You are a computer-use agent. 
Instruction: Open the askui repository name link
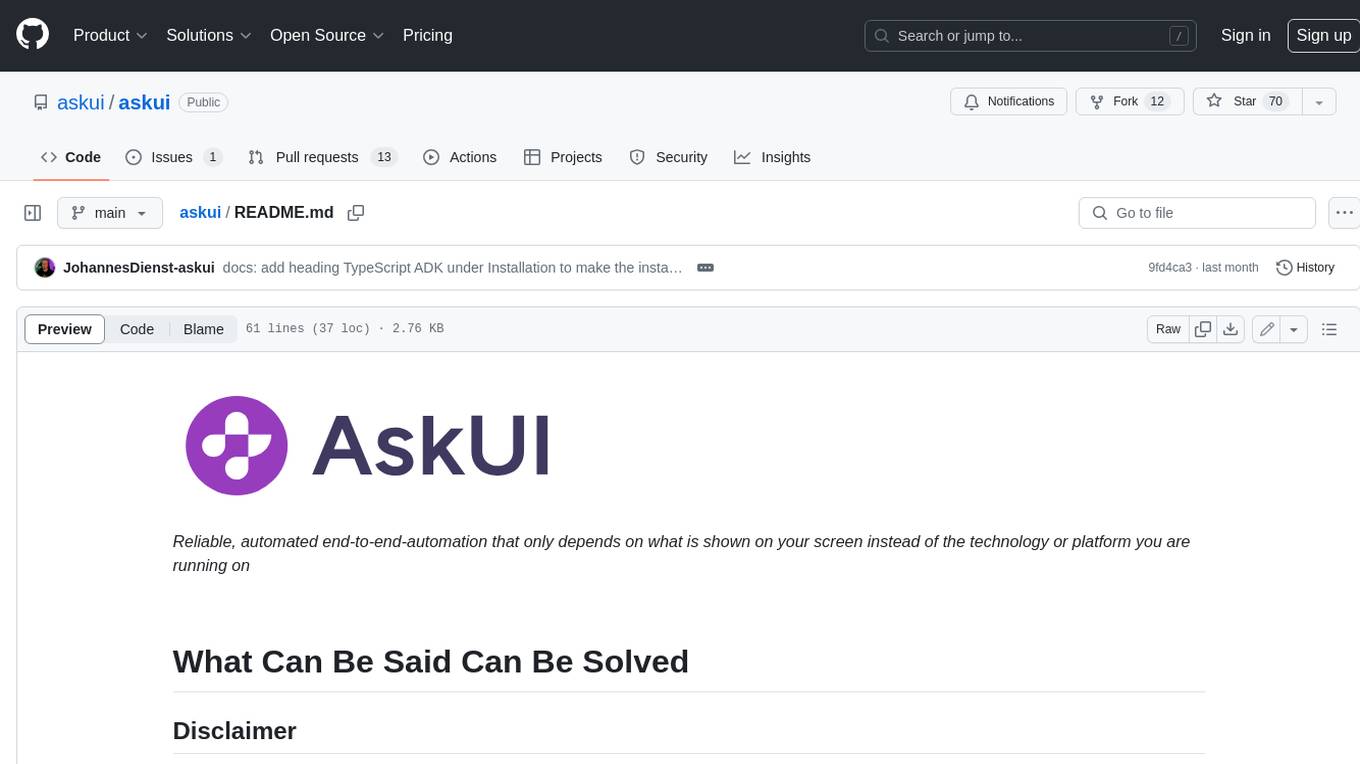click(144, 102)
